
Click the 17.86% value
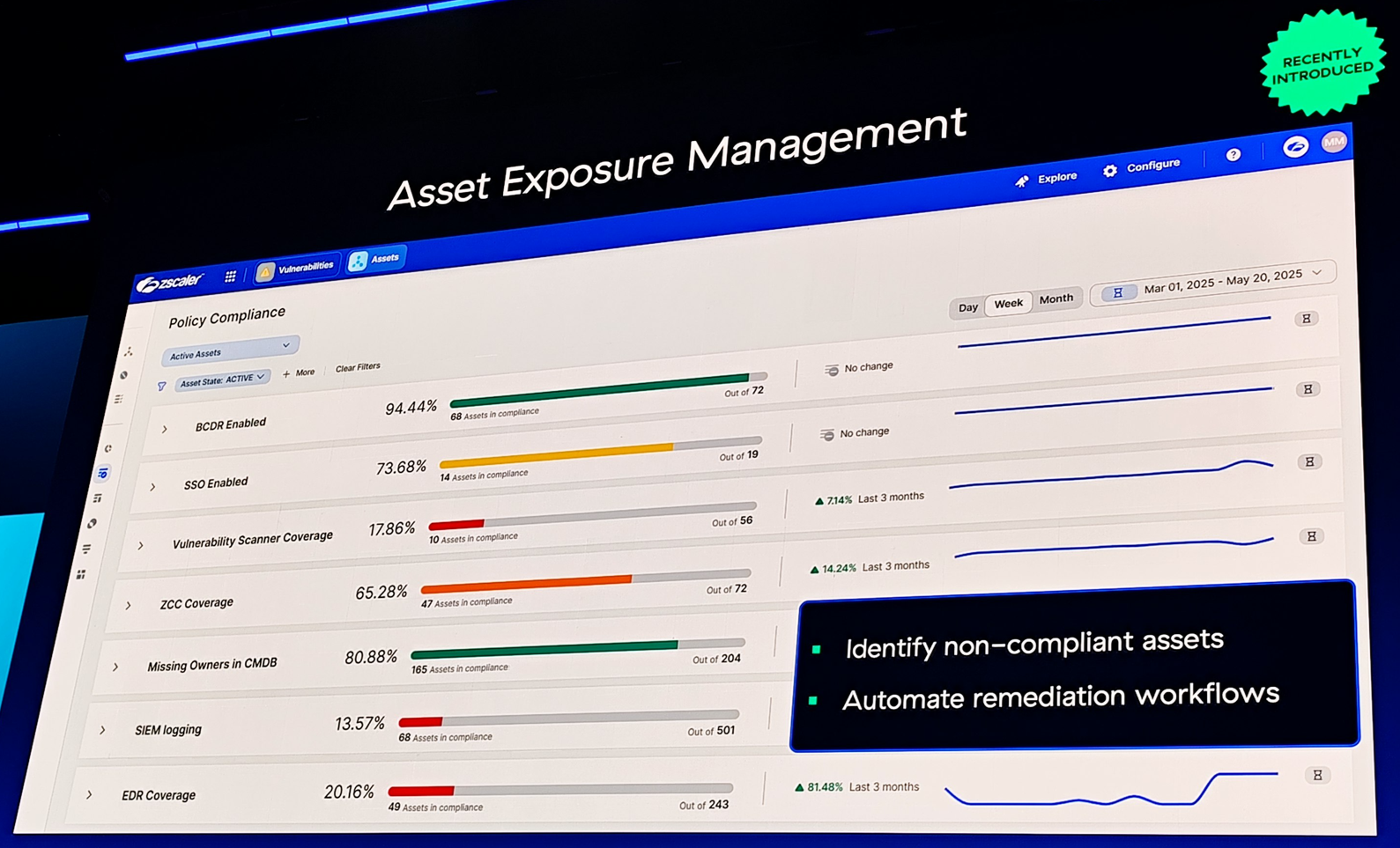pyautogui.click(x=391, y=529)
